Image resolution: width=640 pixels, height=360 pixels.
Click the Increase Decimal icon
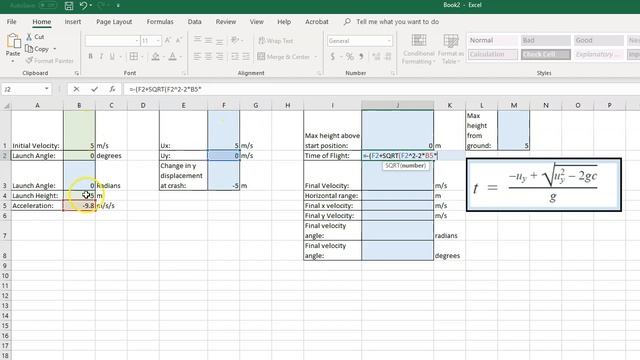376,56
